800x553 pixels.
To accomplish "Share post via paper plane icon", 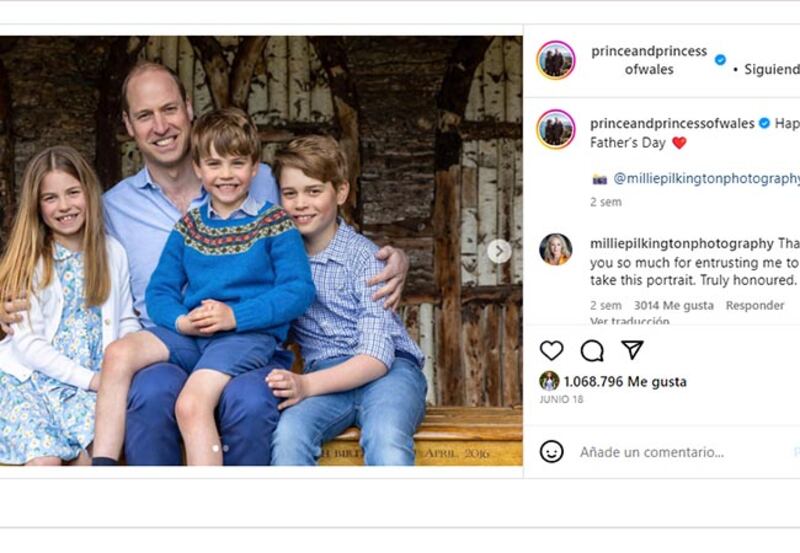I will [632, 350].
